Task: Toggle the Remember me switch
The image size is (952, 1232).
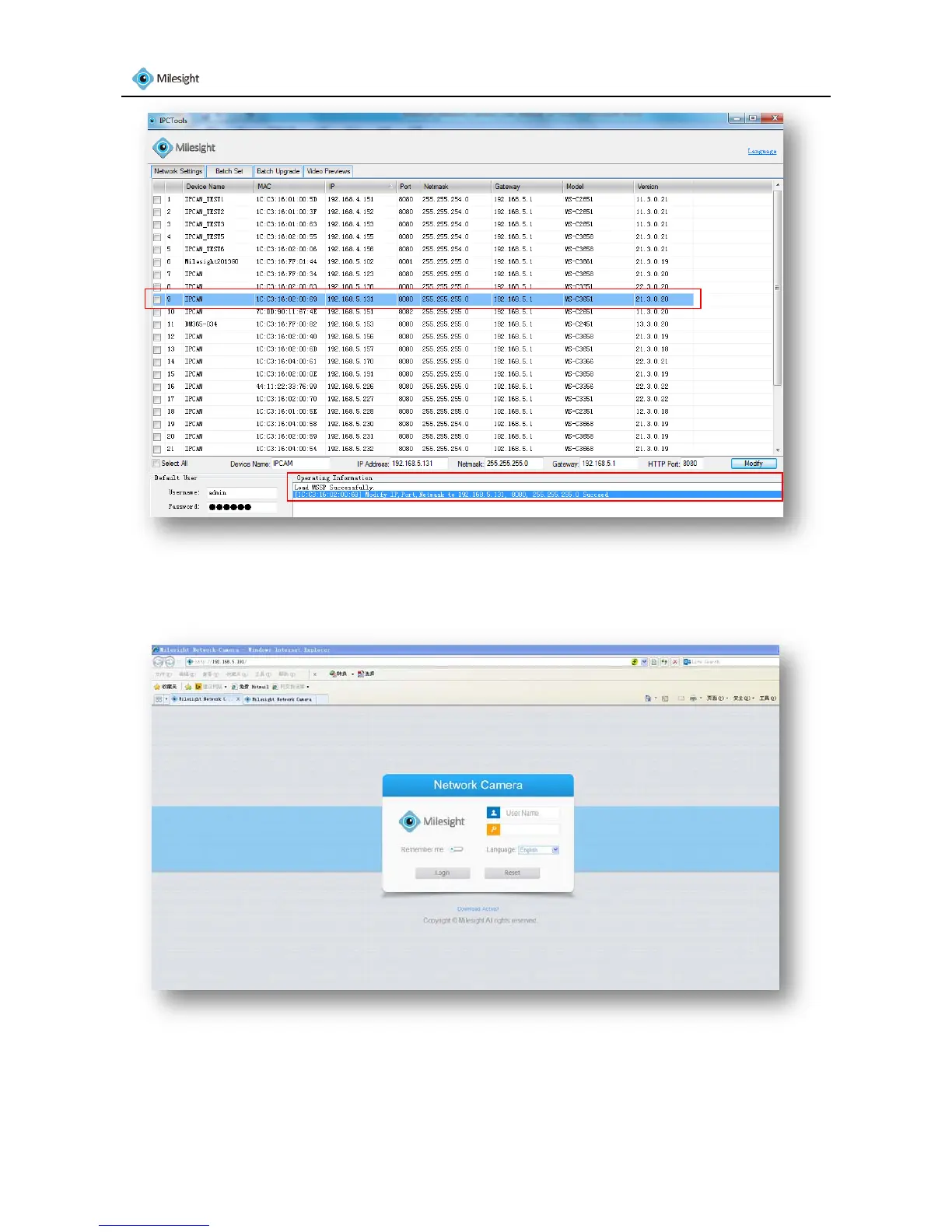Action: pos(457,850)
